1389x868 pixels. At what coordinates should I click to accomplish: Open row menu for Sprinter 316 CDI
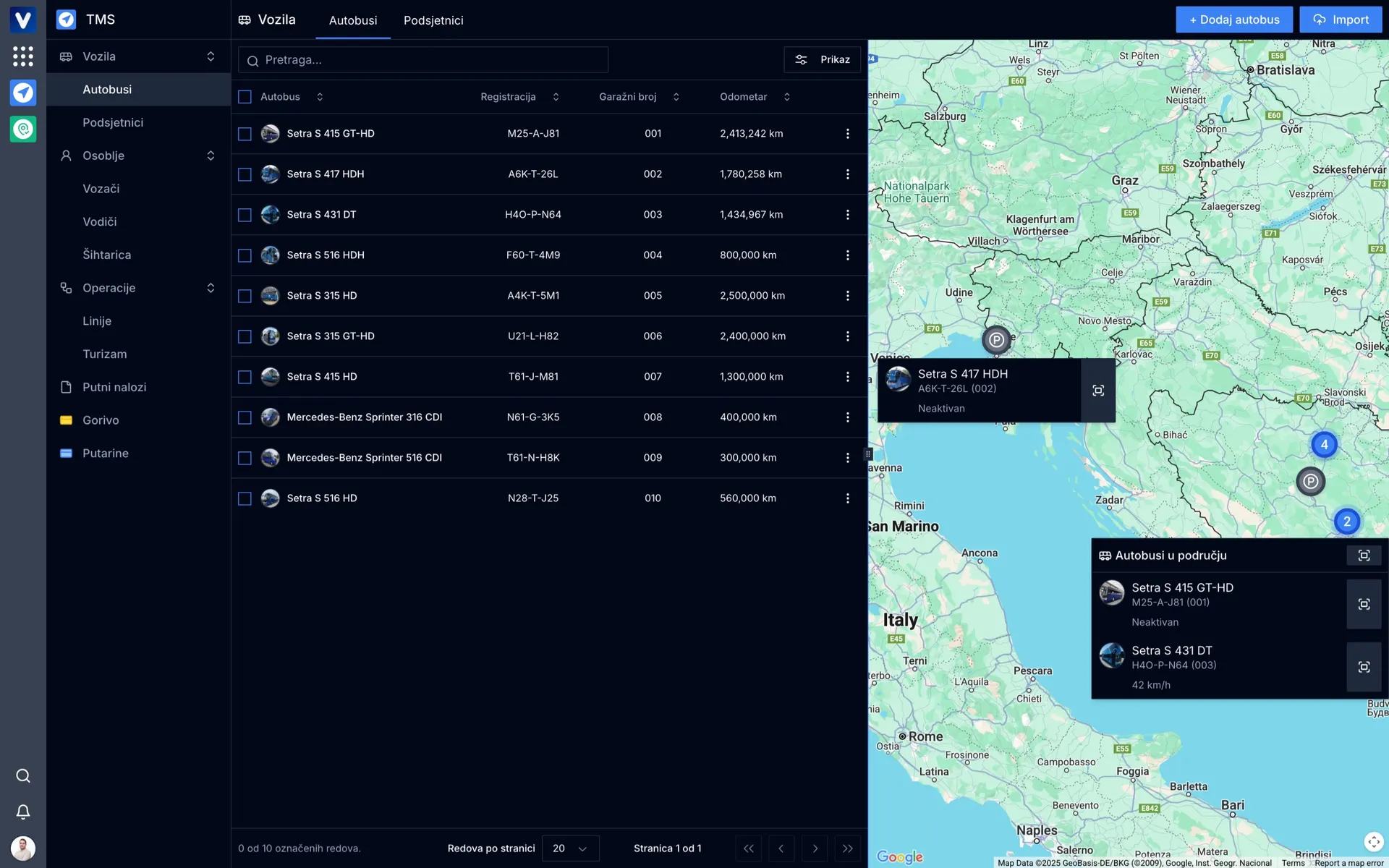pos(848,417)
